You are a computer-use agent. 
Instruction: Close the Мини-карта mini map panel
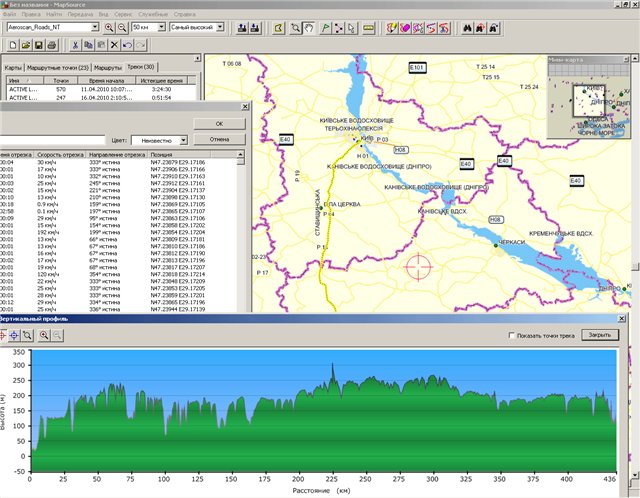point(626,60)
